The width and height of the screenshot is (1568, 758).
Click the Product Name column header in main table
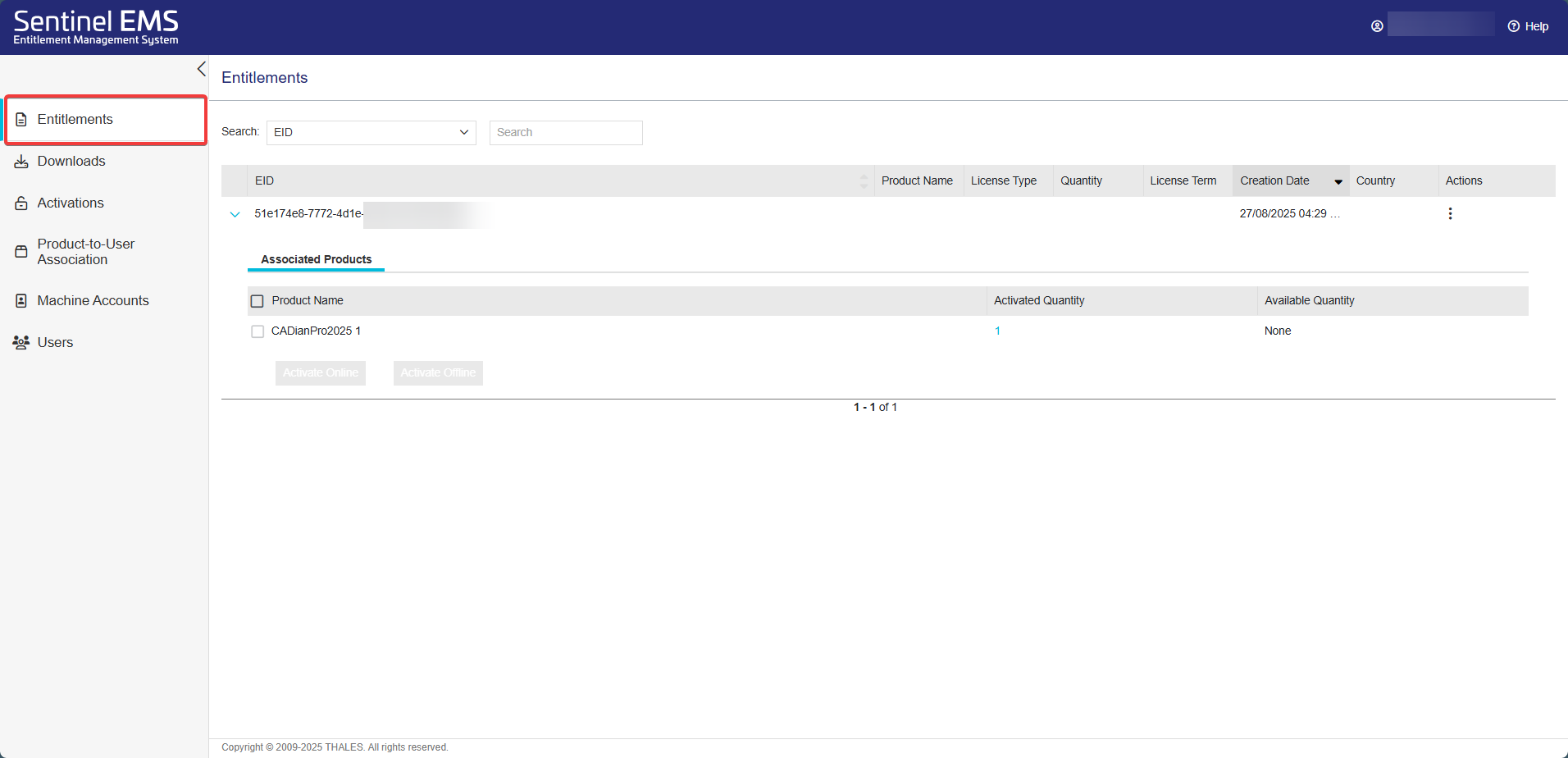[917, 181]
